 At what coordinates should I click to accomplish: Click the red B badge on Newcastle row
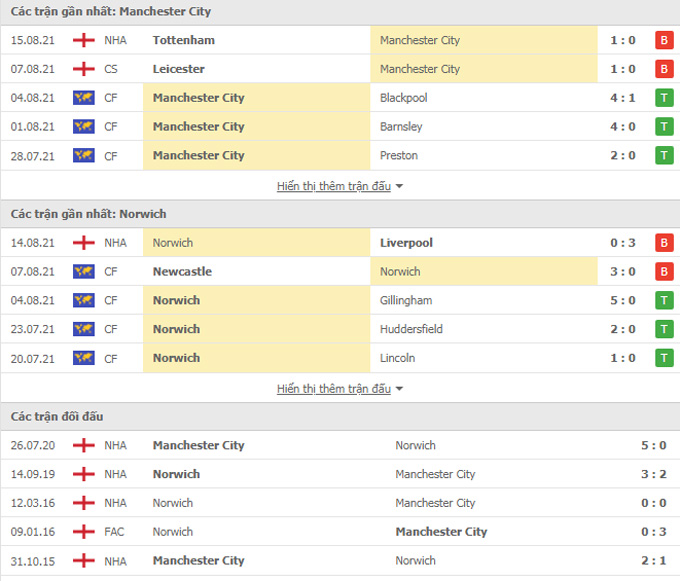(663, 272)
